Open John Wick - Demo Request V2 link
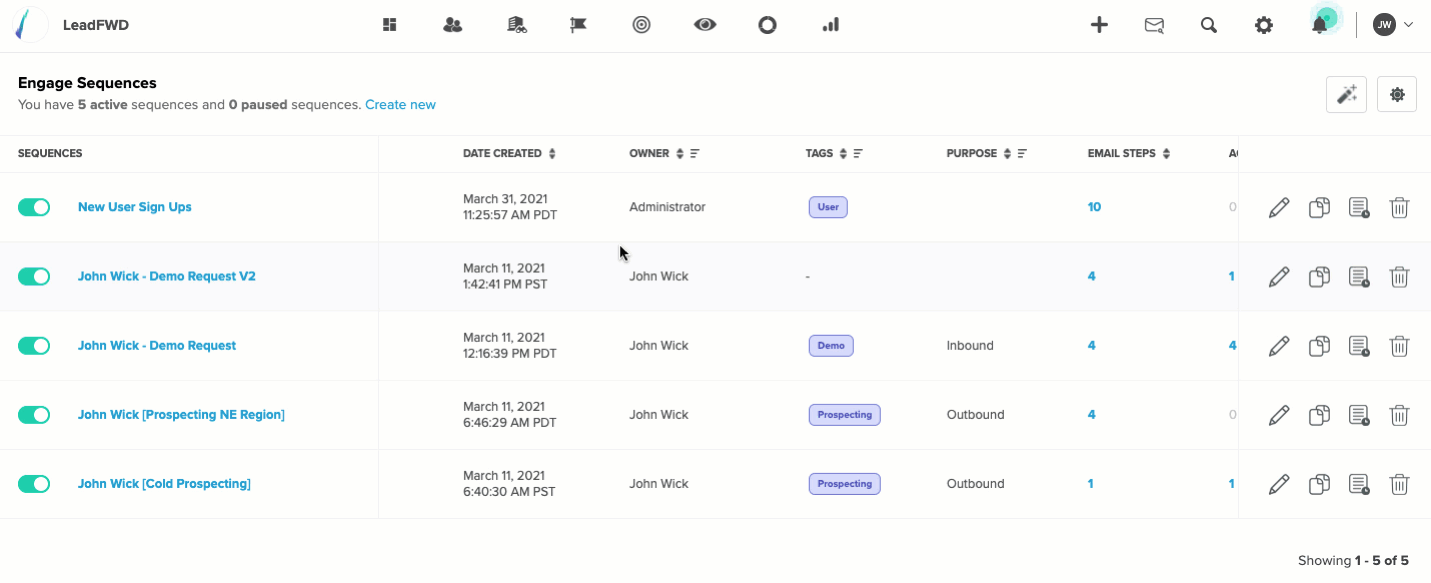 point(167,276)
